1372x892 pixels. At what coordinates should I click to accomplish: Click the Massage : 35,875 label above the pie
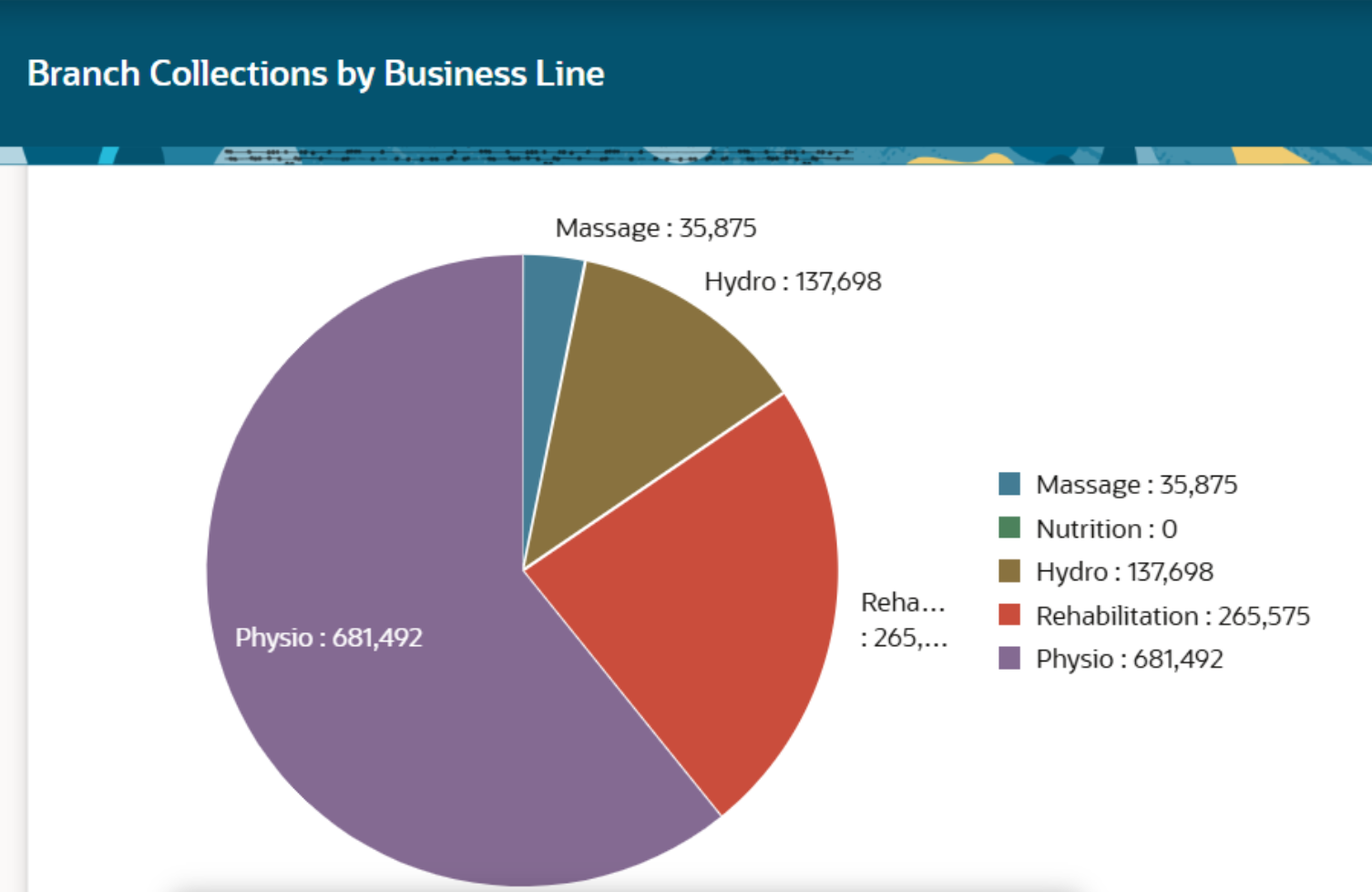coord(656,228)
